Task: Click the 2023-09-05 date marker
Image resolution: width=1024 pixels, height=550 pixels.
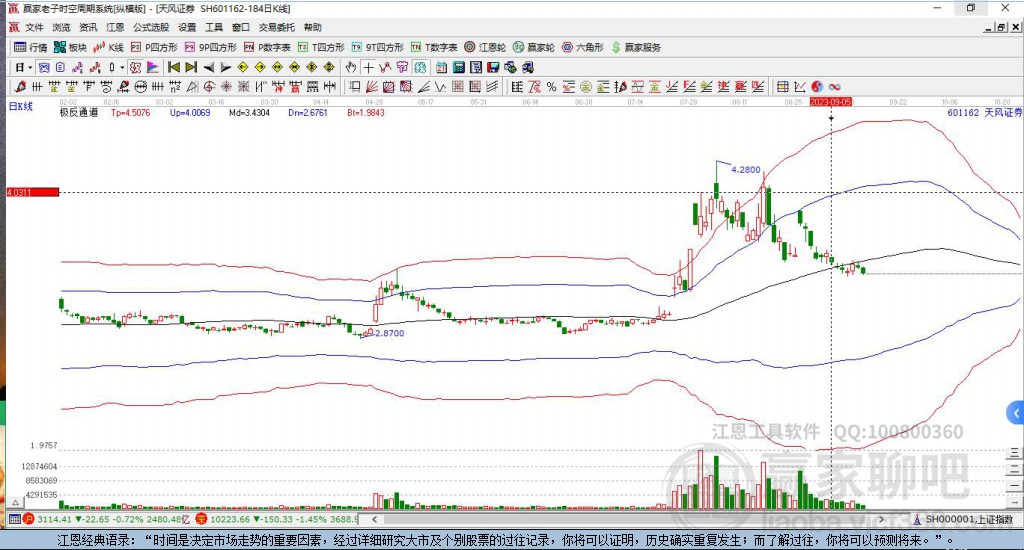Action: [x=831, y=102]
